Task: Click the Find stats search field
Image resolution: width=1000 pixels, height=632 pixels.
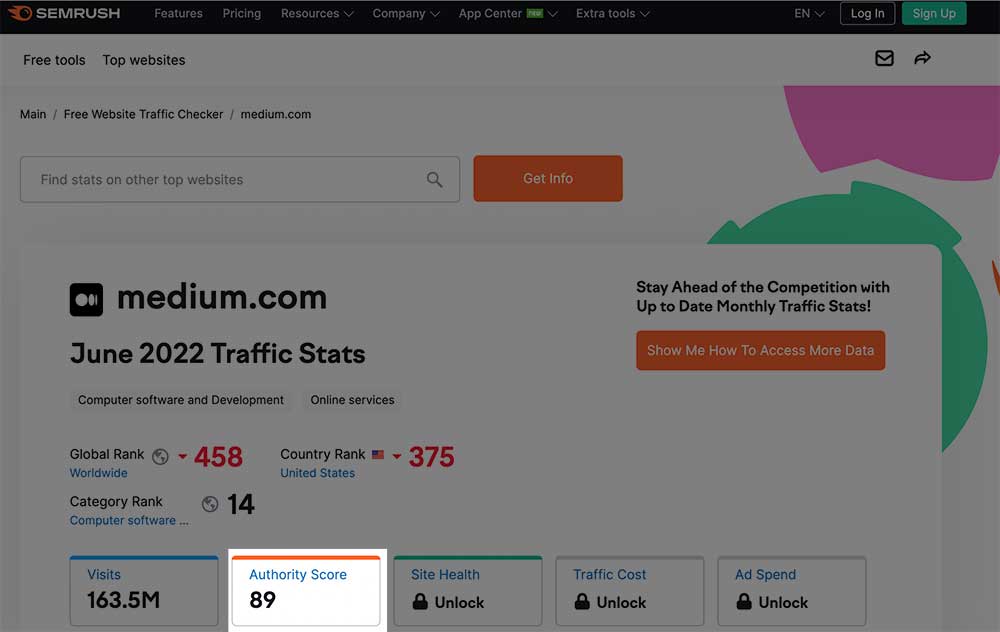Action: [x=240, y=180]
